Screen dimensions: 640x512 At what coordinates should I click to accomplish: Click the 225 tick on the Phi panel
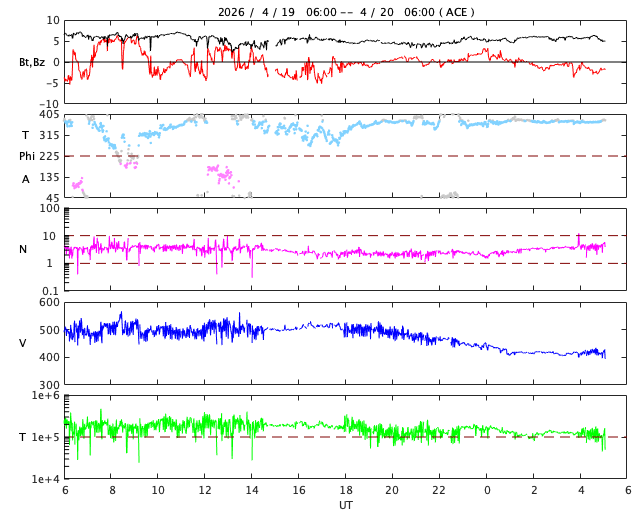(x=47, y=156)
